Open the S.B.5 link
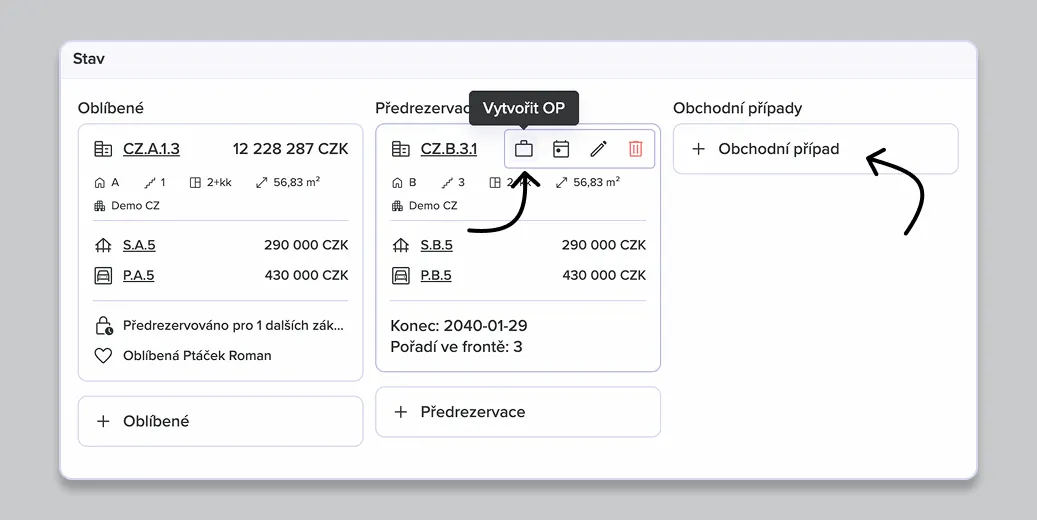The image size is (1037, 520). point(436,245)
